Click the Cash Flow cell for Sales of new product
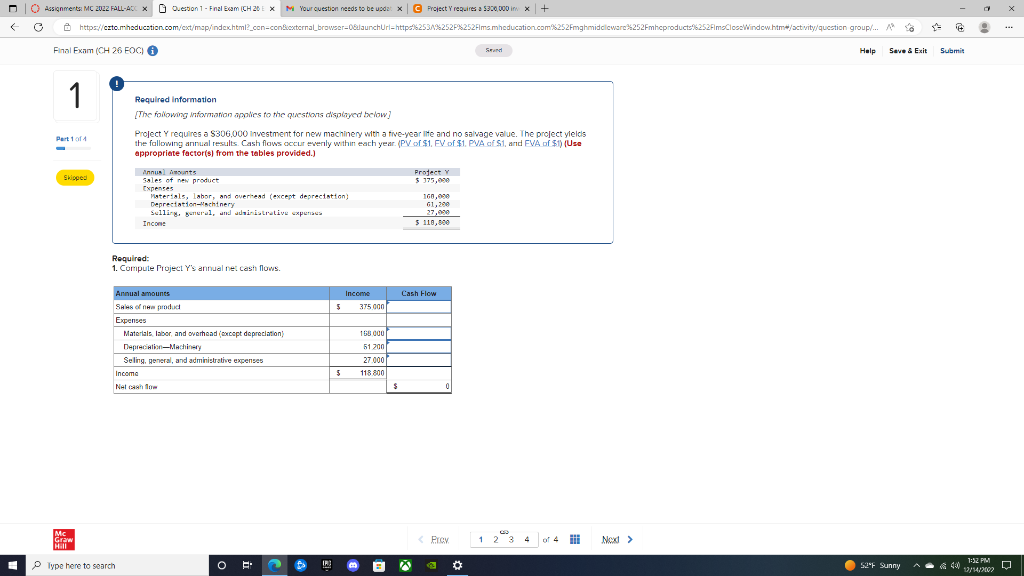This screenshot has height=576, width=1024. 417,305
